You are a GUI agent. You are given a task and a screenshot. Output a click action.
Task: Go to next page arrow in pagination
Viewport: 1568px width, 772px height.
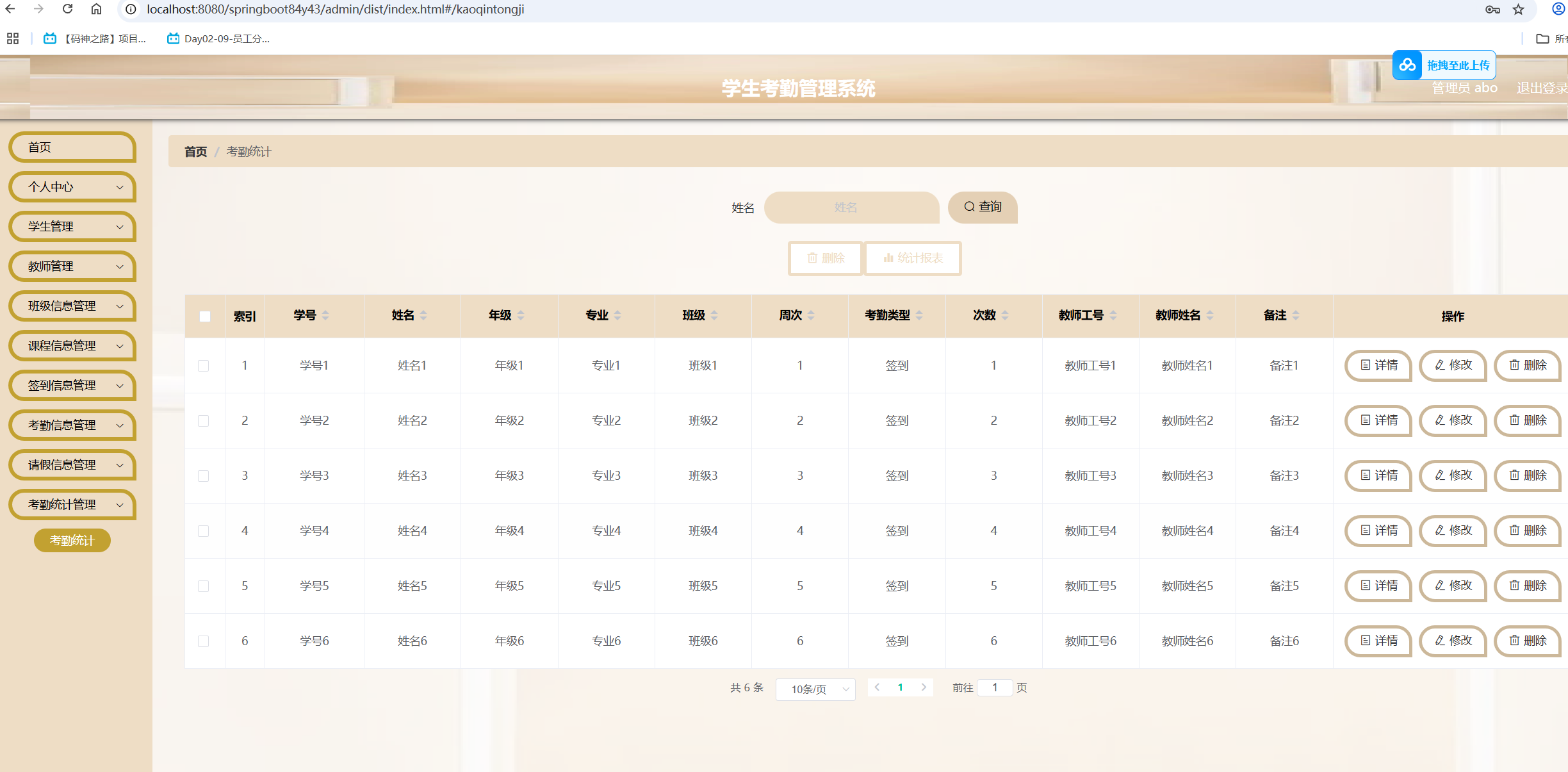click(x=924, y=687)
